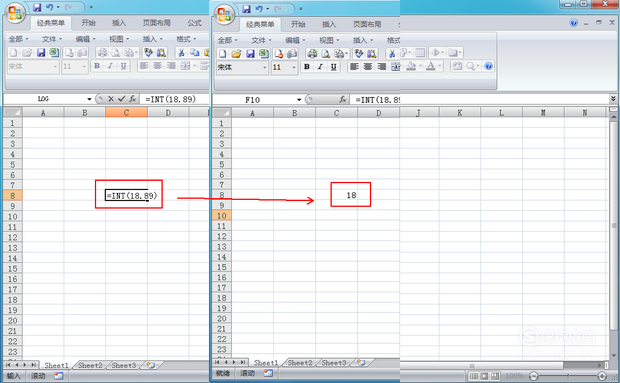Viewport: 620px width, 383px height.
Task: Click the zoom out minus button
Action: [534, 376]
